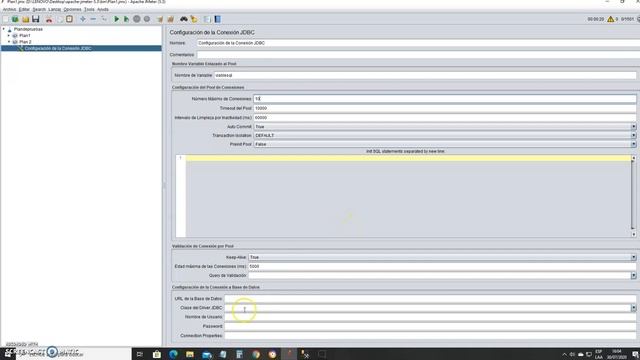This screenshot has width=640, height=360.
Task: Click the Número Máximo de Conexiones field
Action: [444, 99]
